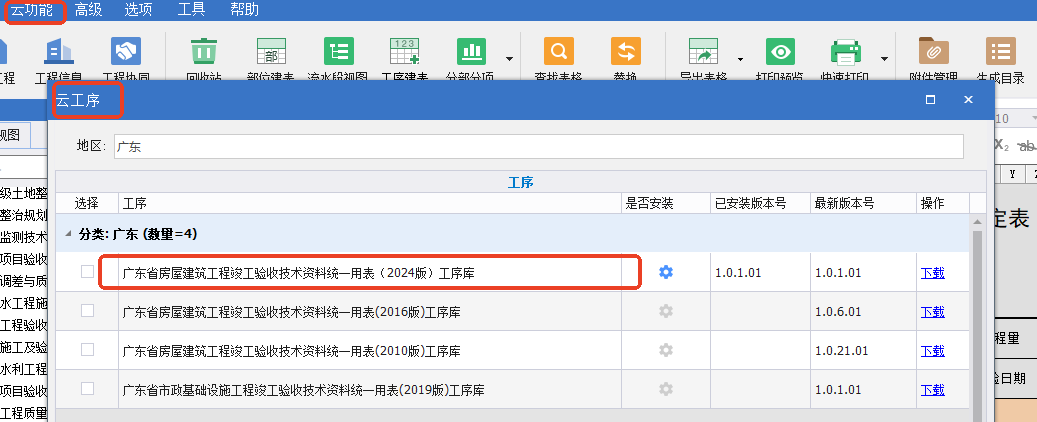Collapse the 分类: 广东 group
The height and width of the screenshot is (422, 1037).
(69, 234)
